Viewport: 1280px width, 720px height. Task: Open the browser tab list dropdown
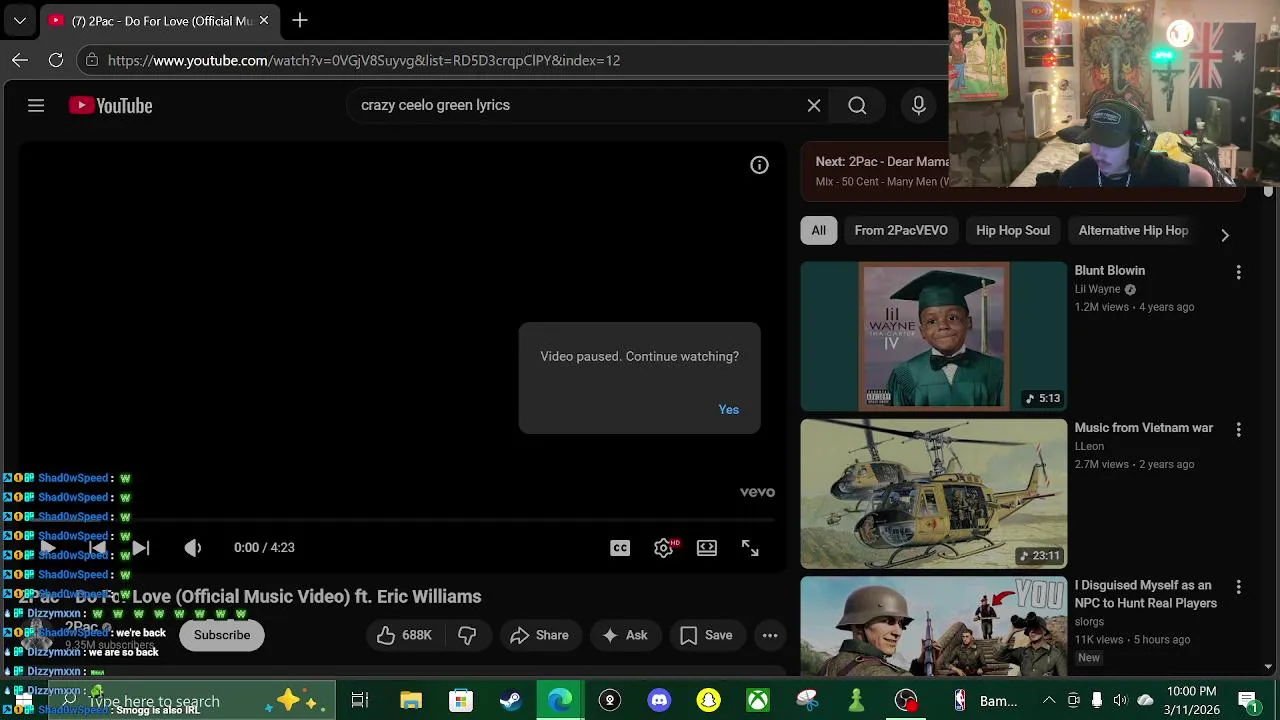19,20
